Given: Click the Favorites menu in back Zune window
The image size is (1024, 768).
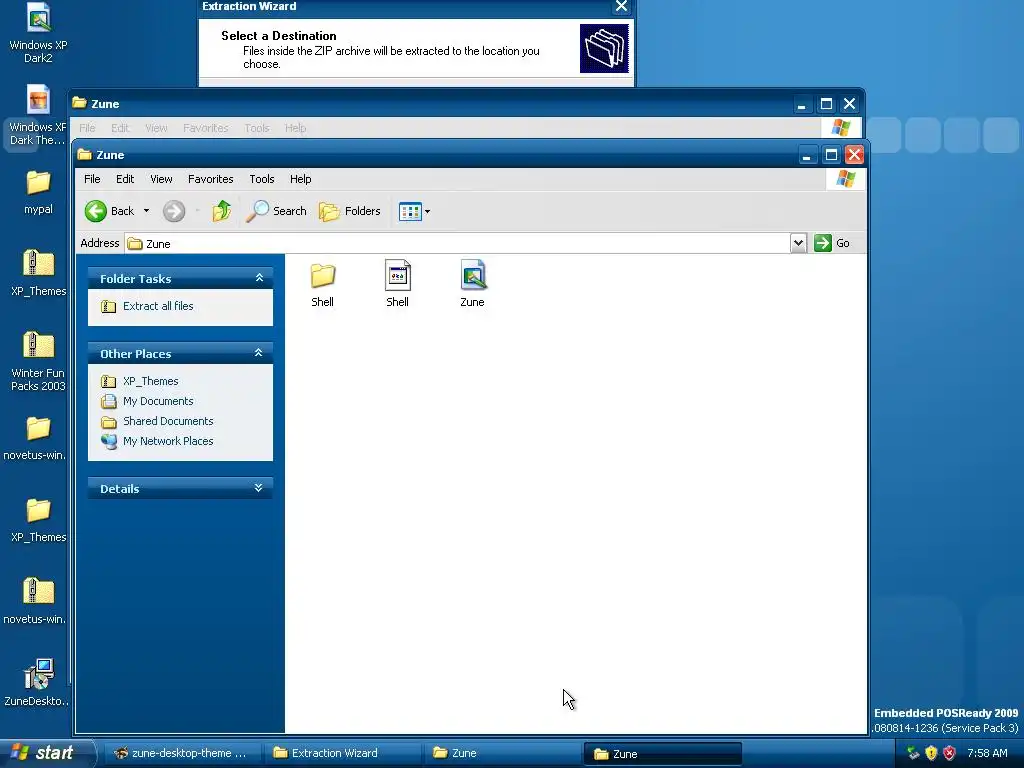Looking at the screenshot, I should pyautogui.click(x=206, y=128).
